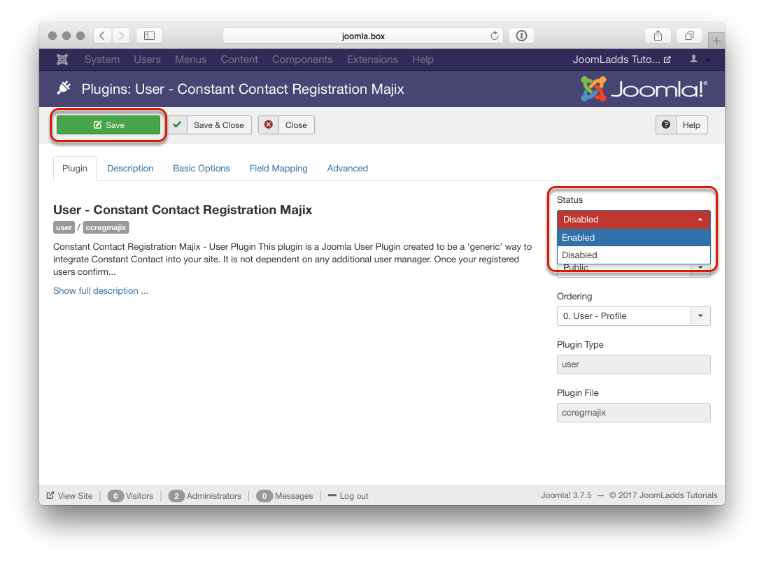Click the Safari back arrow
The width and height of the screenshot is (764, 561).
[x=102, y=36]
